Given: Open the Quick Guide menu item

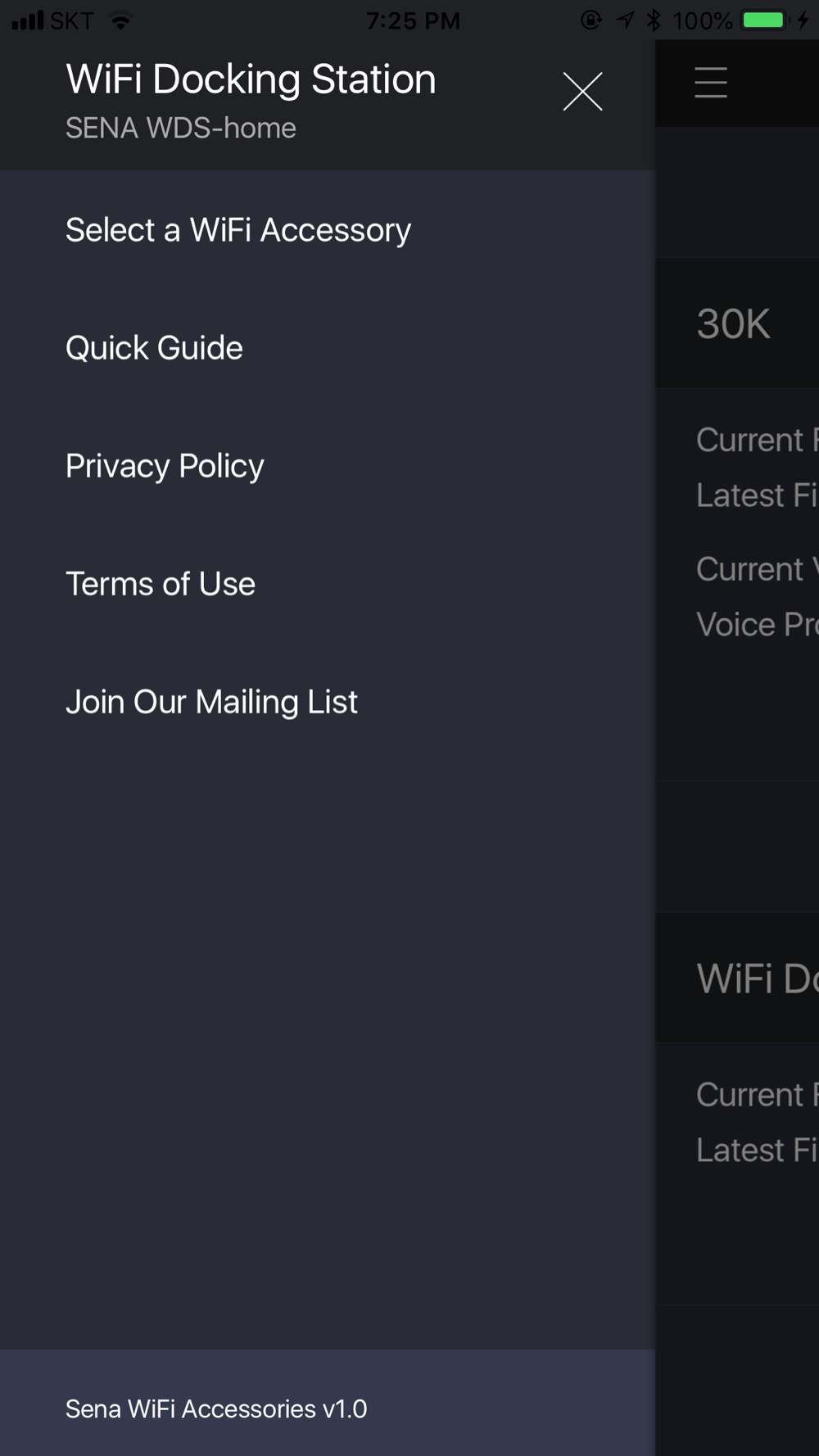Looking at the screenshot, I should pyautogui.click(x=328, y=348).
